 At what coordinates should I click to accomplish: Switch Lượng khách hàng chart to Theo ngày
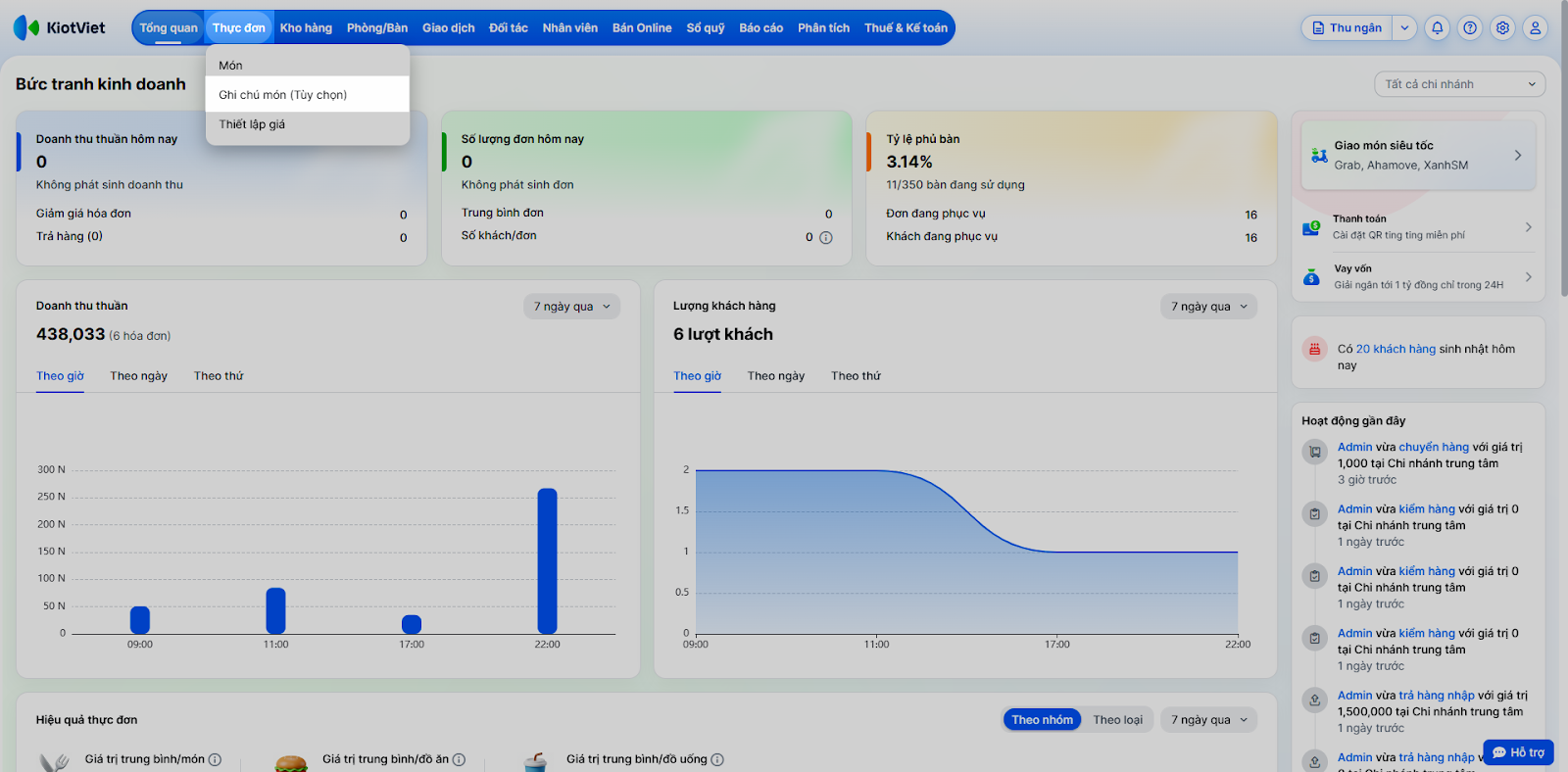(x=776, y=376)
